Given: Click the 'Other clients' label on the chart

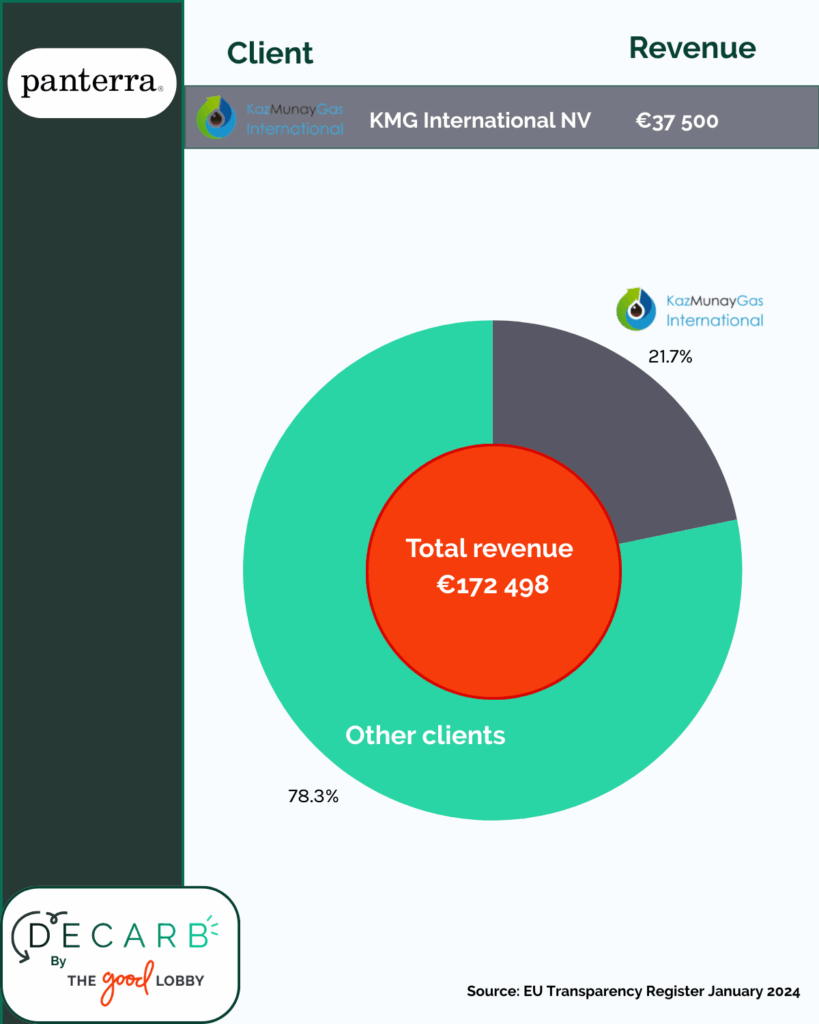Looking at the screenshot, I should pyautogui.click(x=425, y=735).
